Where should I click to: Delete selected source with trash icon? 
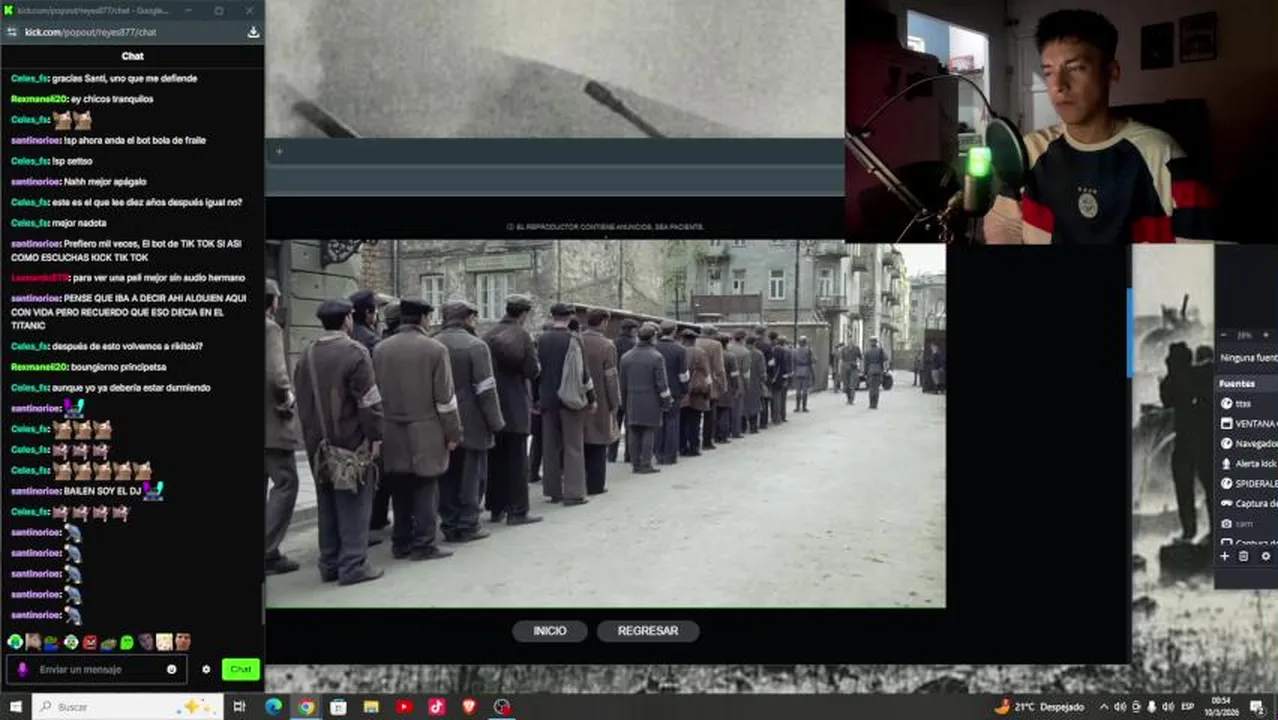coord(1243,556)
